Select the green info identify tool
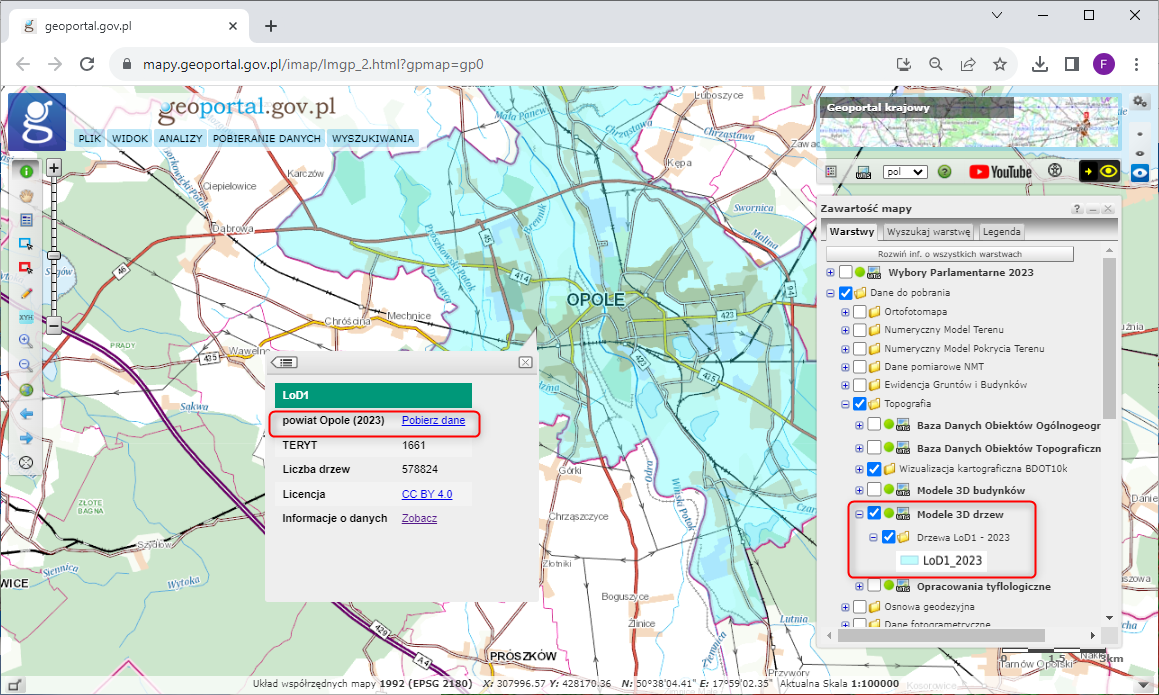 coord(26,171)
